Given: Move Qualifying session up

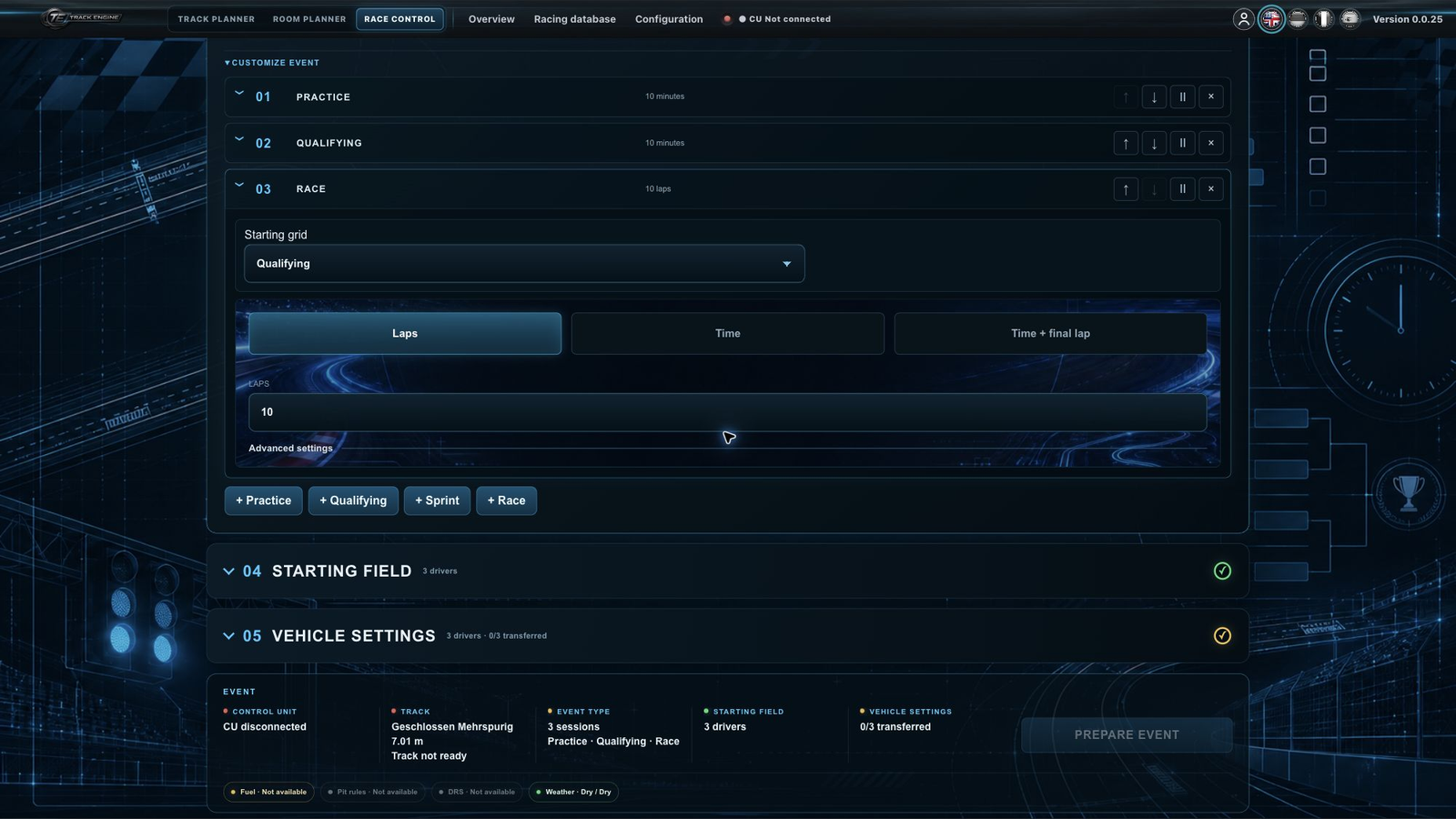Looking at the screenshot, I should pos(1126,143).
